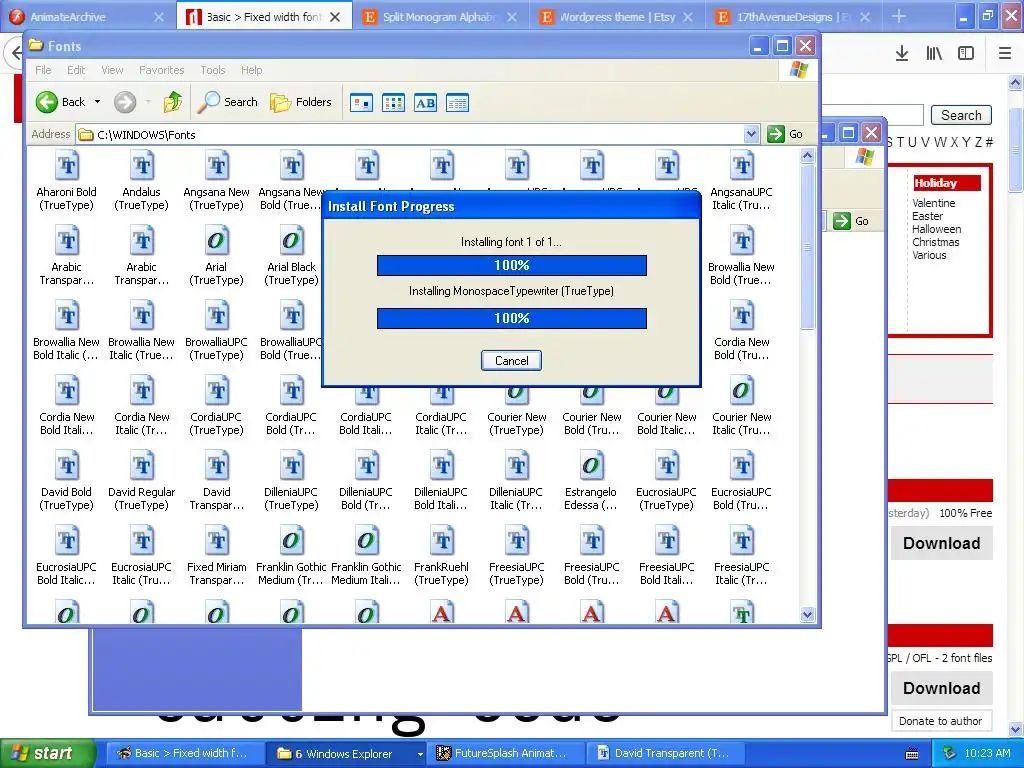Switch to List view icon
Image resolution: width=1024 pixels, height=768 pixels.
point(393,103)
